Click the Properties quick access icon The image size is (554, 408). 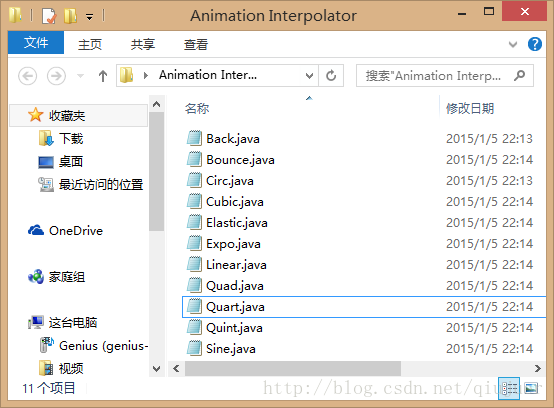[x=49, y=16]
